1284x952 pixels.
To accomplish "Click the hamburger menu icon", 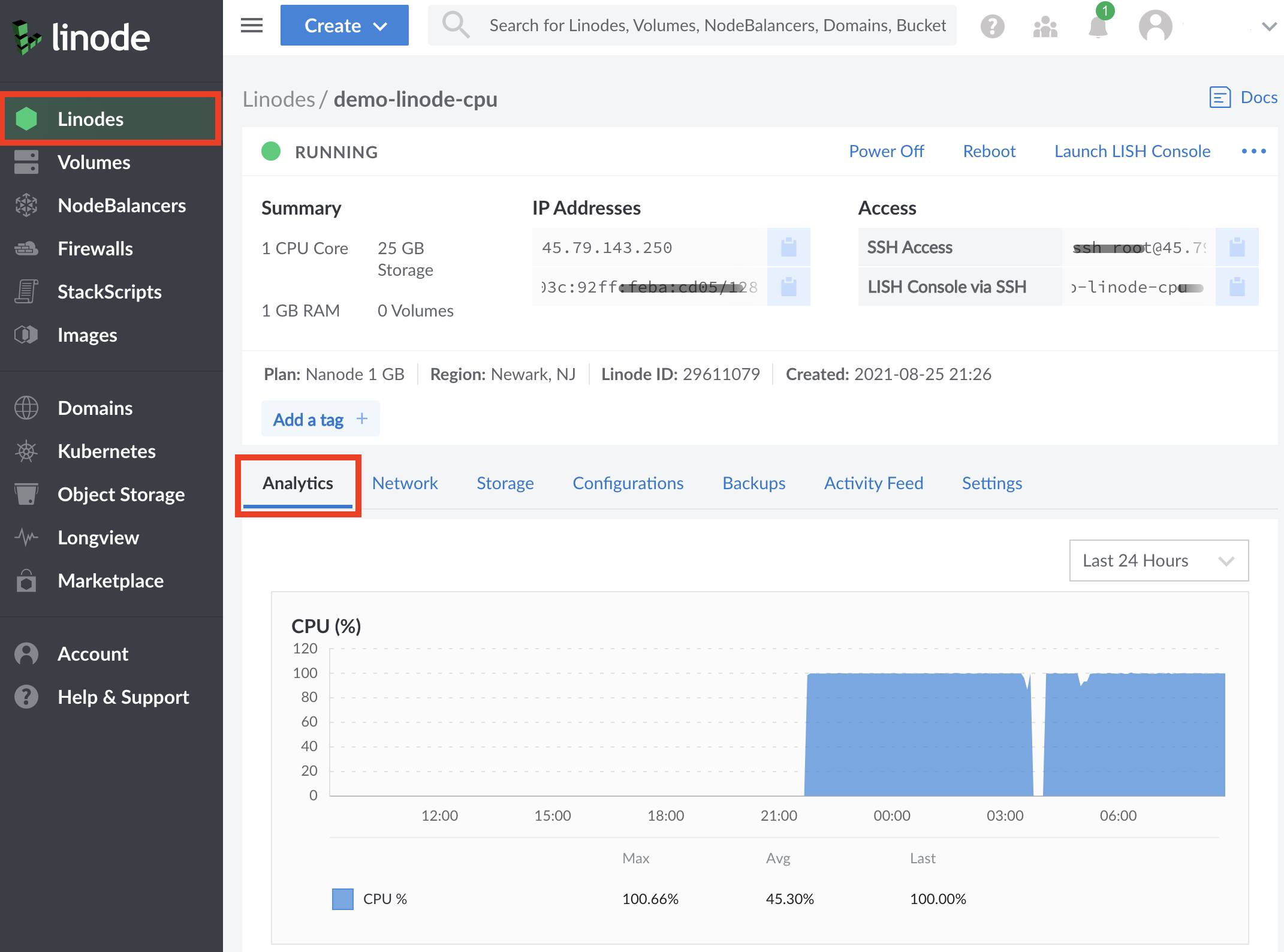I will click(251, 25).
